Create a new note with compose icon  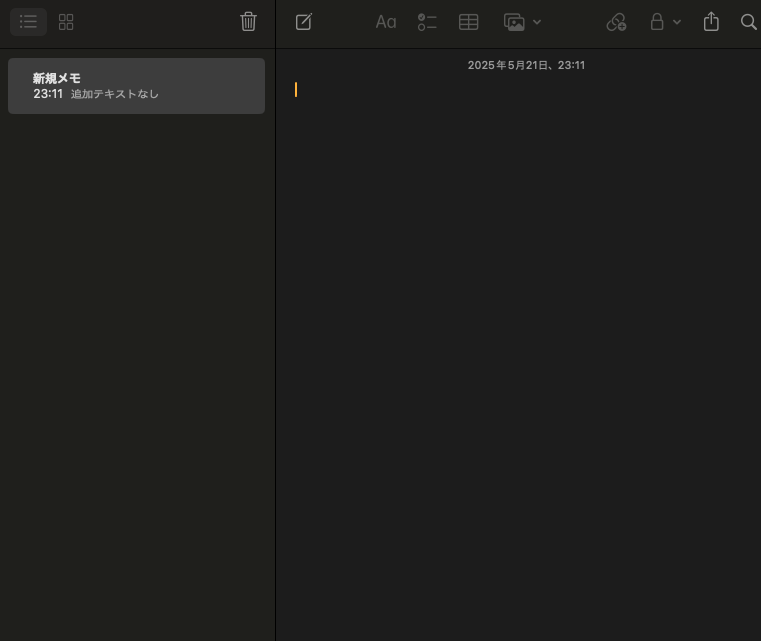coord(304,22)
